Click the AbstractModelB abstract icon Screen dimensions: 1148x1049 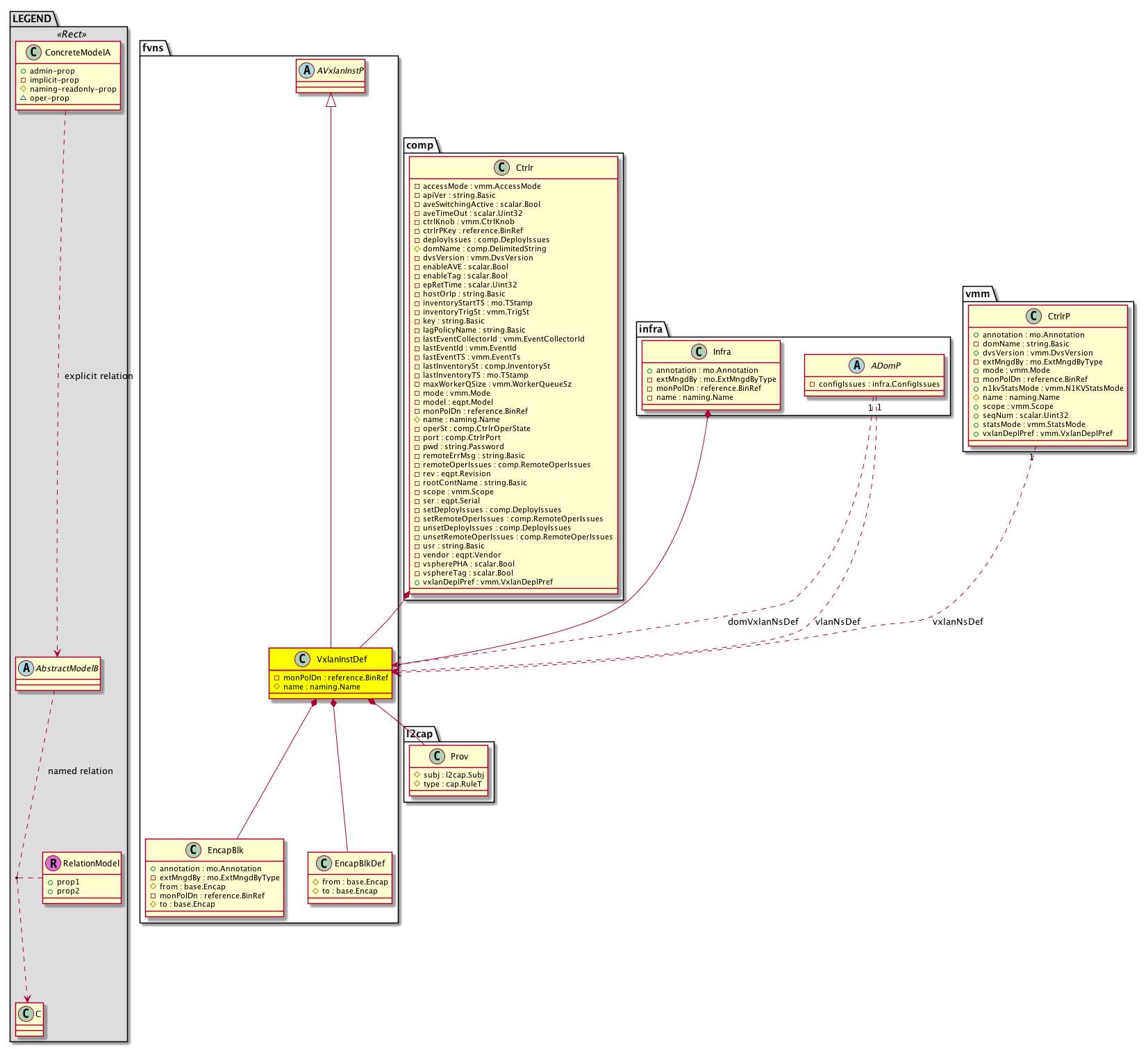(x=26, y=668)
